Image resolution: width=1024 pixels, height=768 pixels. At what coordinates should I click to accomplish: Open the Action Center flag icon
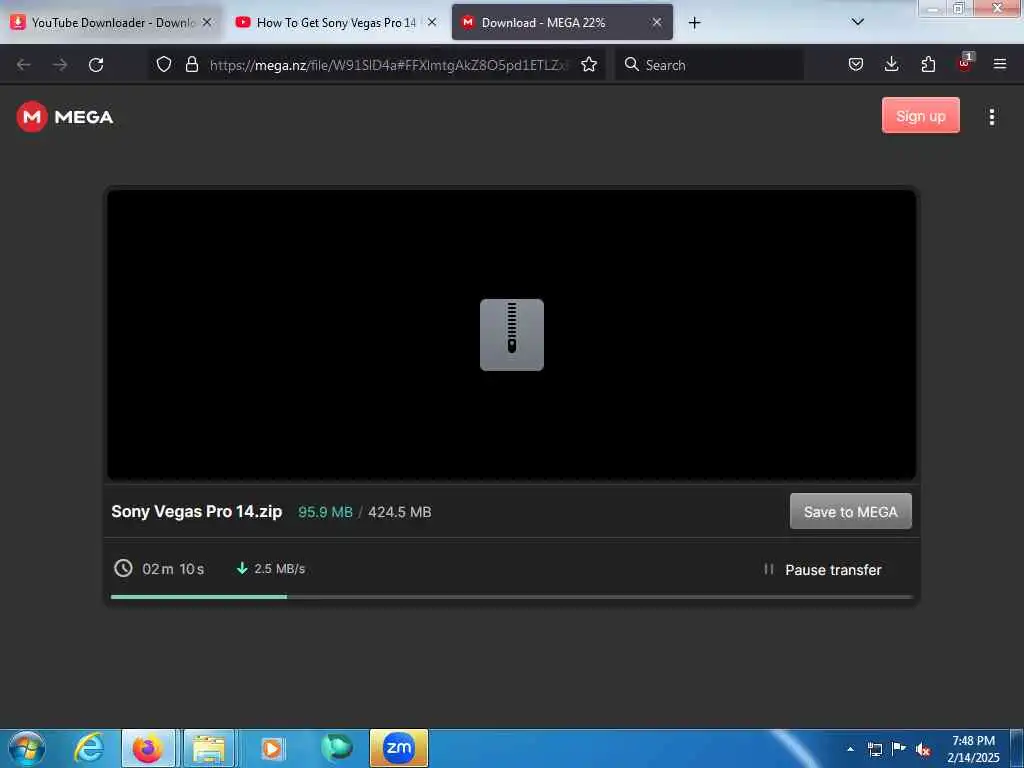point(899,749)
